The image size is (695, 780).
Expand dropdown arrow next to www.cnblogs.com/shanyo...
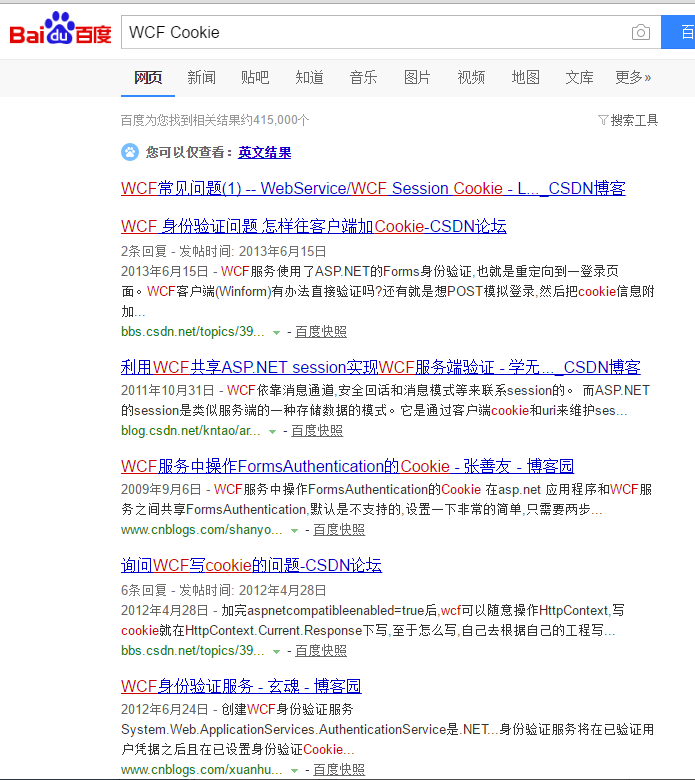pyautogui.click(x=294, y=530)
